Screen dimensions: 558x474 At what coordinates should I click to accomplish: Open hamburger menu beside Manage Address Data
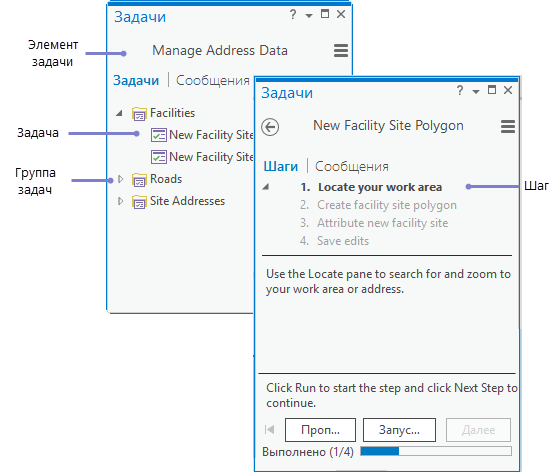pos(341,51)
